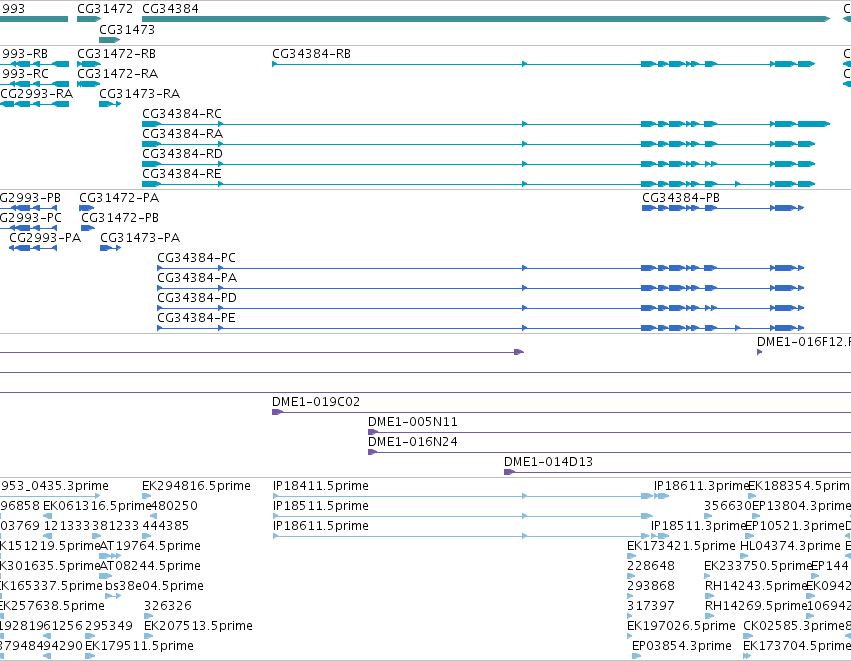This screenshot has width=851, height=661.
Task: Select transcript CG34384-RA label
Action: (183, 134)
